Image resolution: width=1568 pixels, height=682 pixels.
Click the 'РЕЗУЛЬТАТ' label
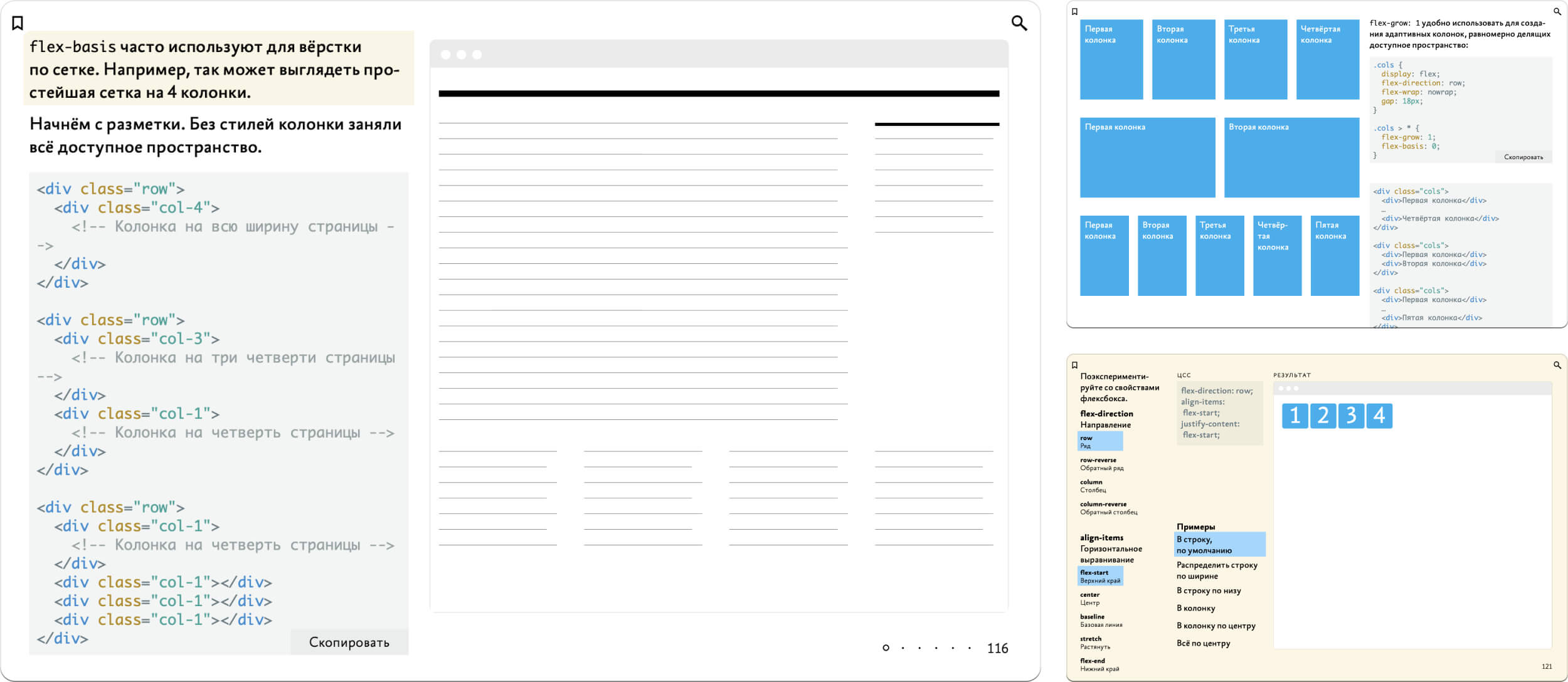click(x=1292, y=375)
